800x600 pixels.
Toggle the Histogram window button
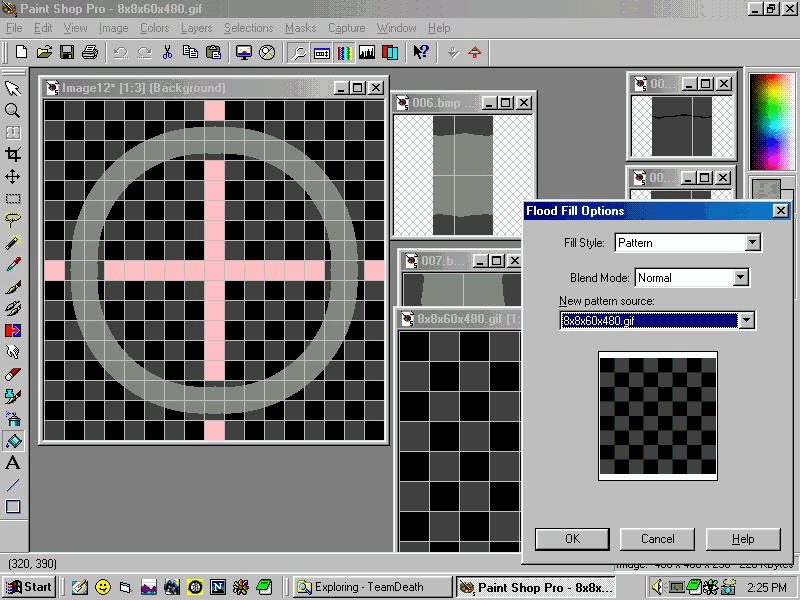point(367,52)
